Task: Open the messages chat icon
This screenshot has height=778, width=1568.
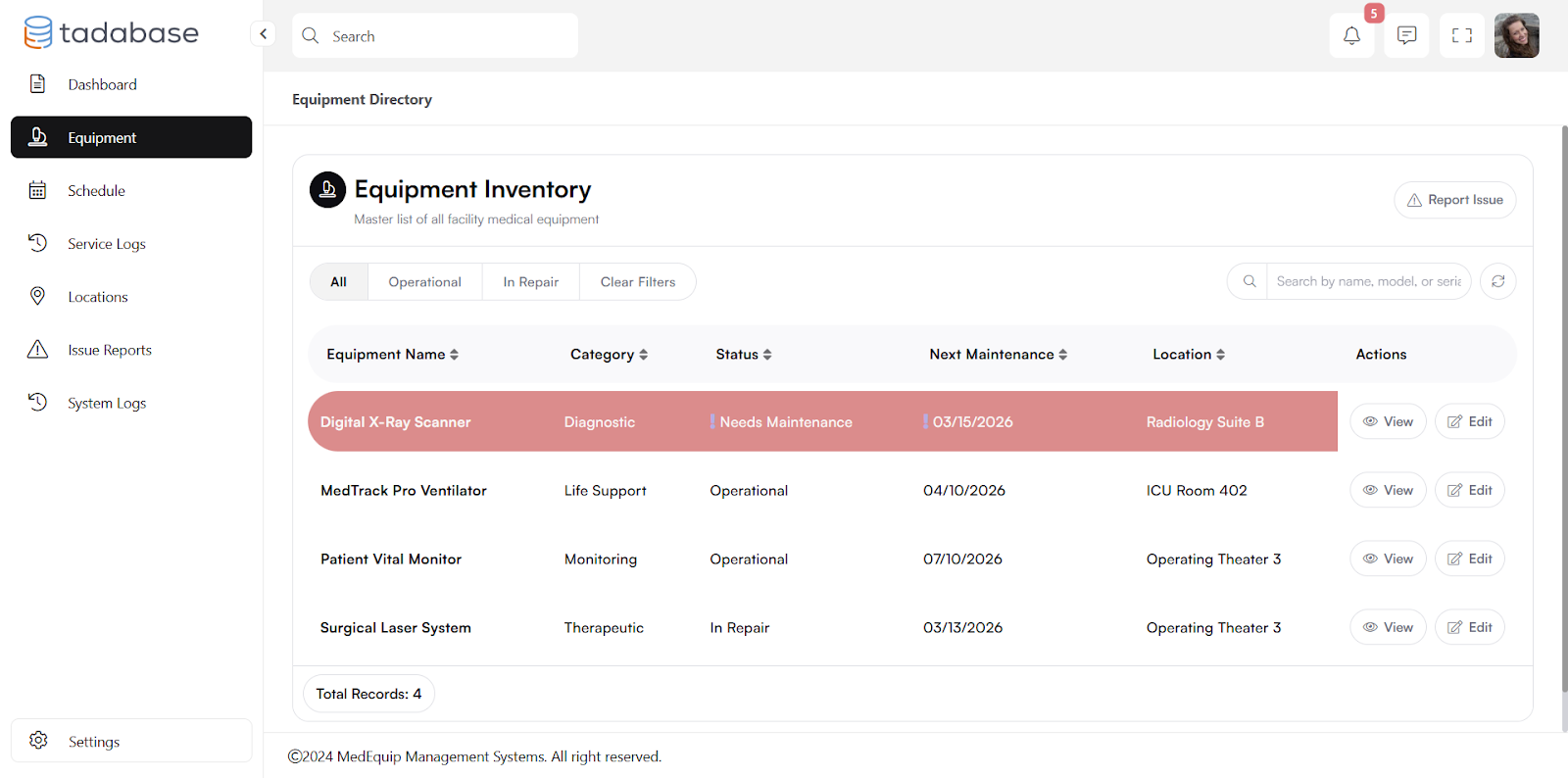Action: tap(1406, 36)
